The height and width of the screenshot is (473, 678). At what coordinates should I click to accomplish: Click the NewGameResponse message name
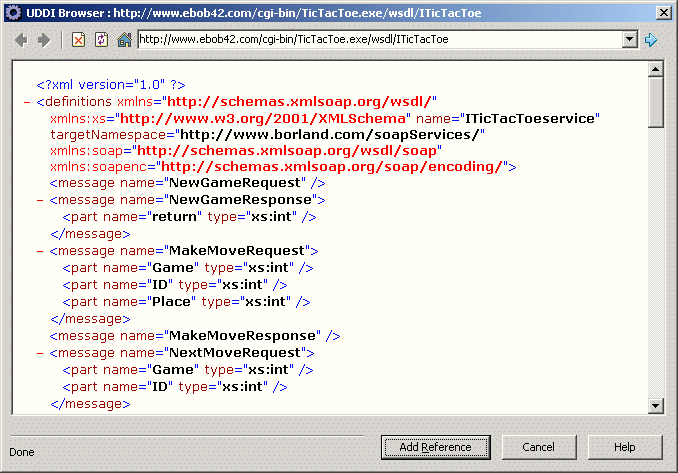240,200
